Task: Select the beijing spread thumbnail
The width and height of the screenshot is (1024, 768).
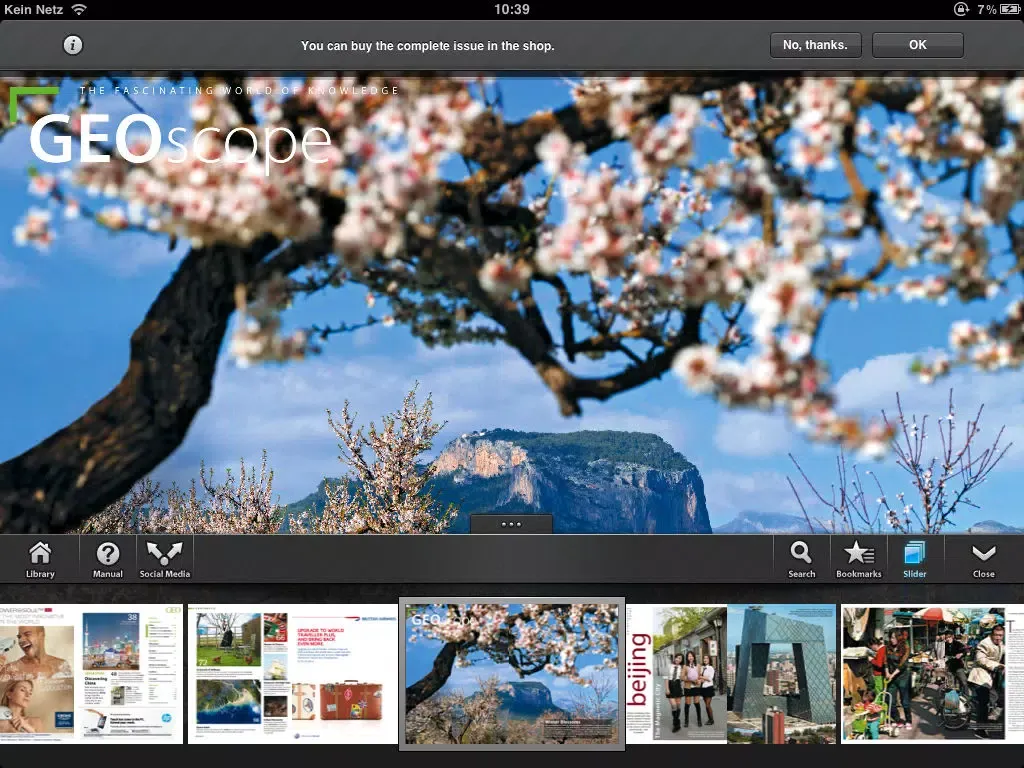Action: 731,674
